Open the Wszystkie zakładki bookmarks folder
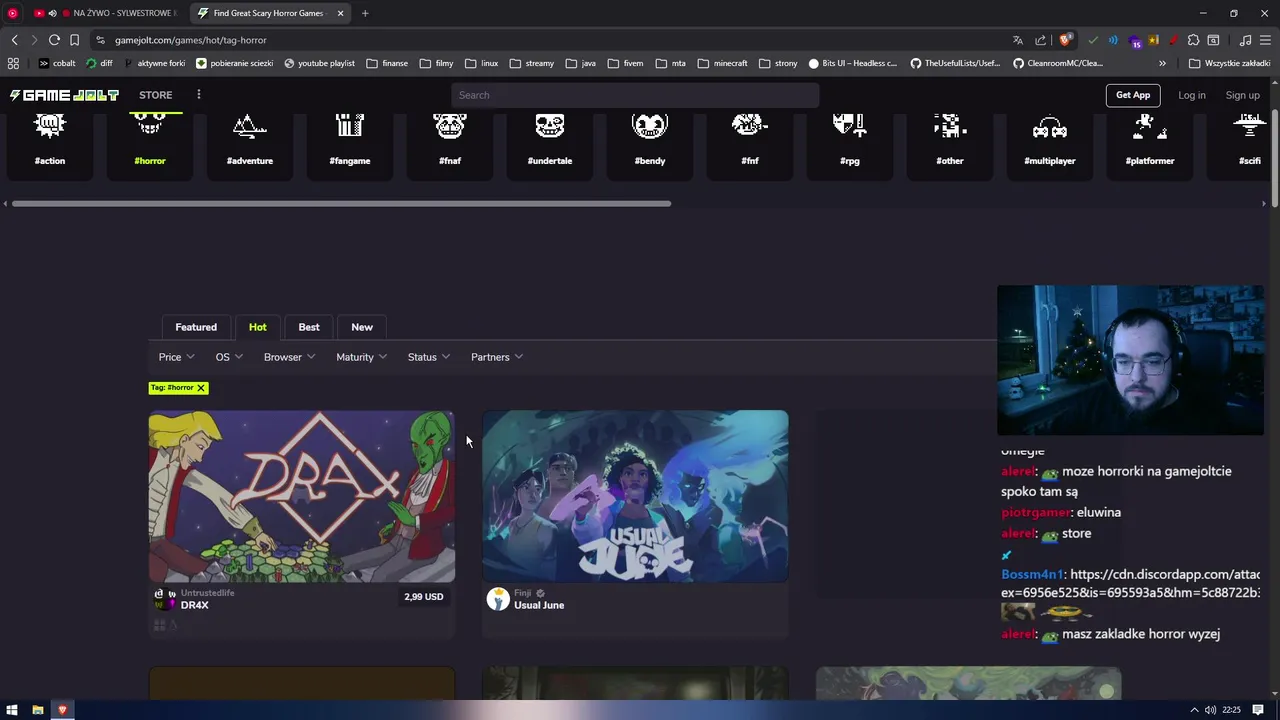 coord(1229,63)
